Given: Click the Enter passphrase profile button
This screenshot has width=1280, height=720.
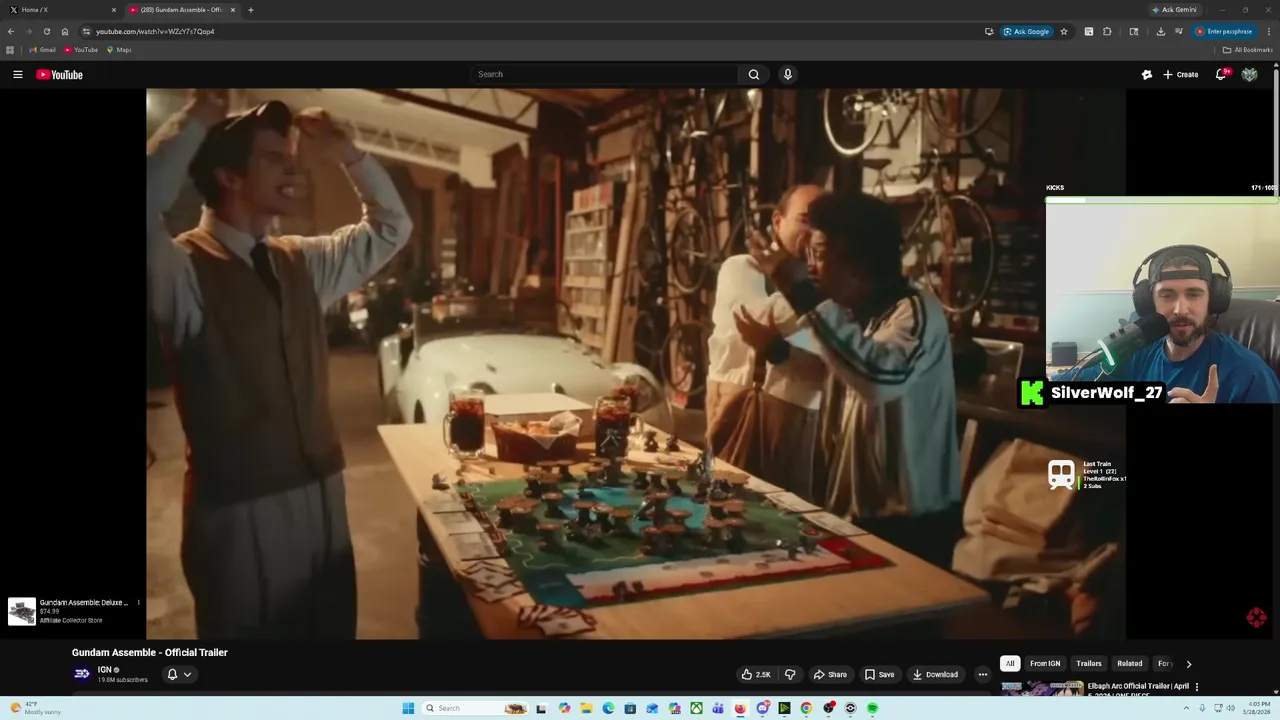Looking at the screenshot, I should point(1224,31).
